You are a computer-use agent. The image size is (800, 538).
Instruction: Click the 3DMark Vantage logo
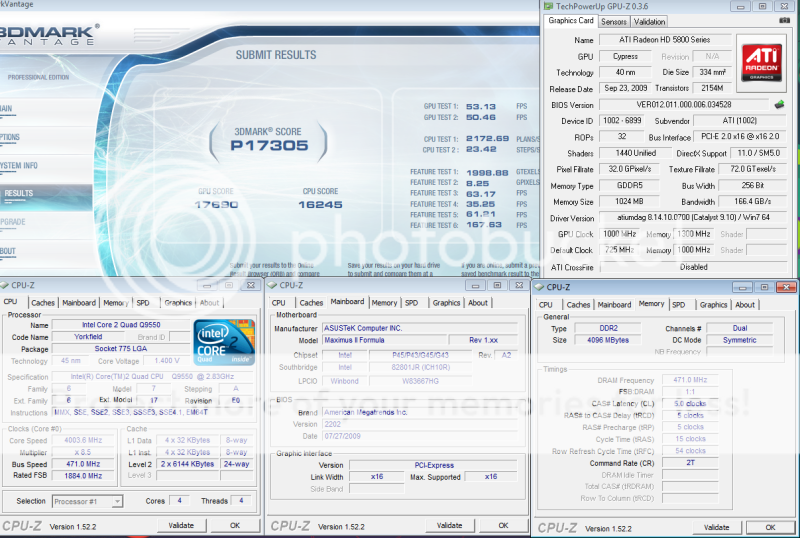point(48,34)
